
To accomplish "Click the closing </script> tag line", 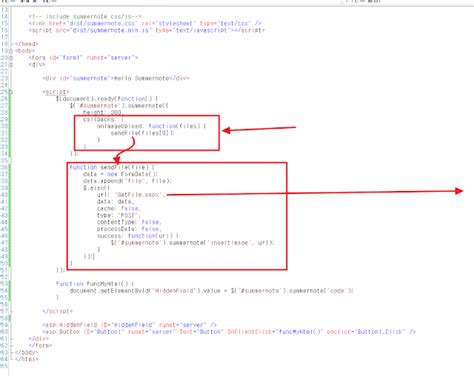I will (x=57, y=311).
